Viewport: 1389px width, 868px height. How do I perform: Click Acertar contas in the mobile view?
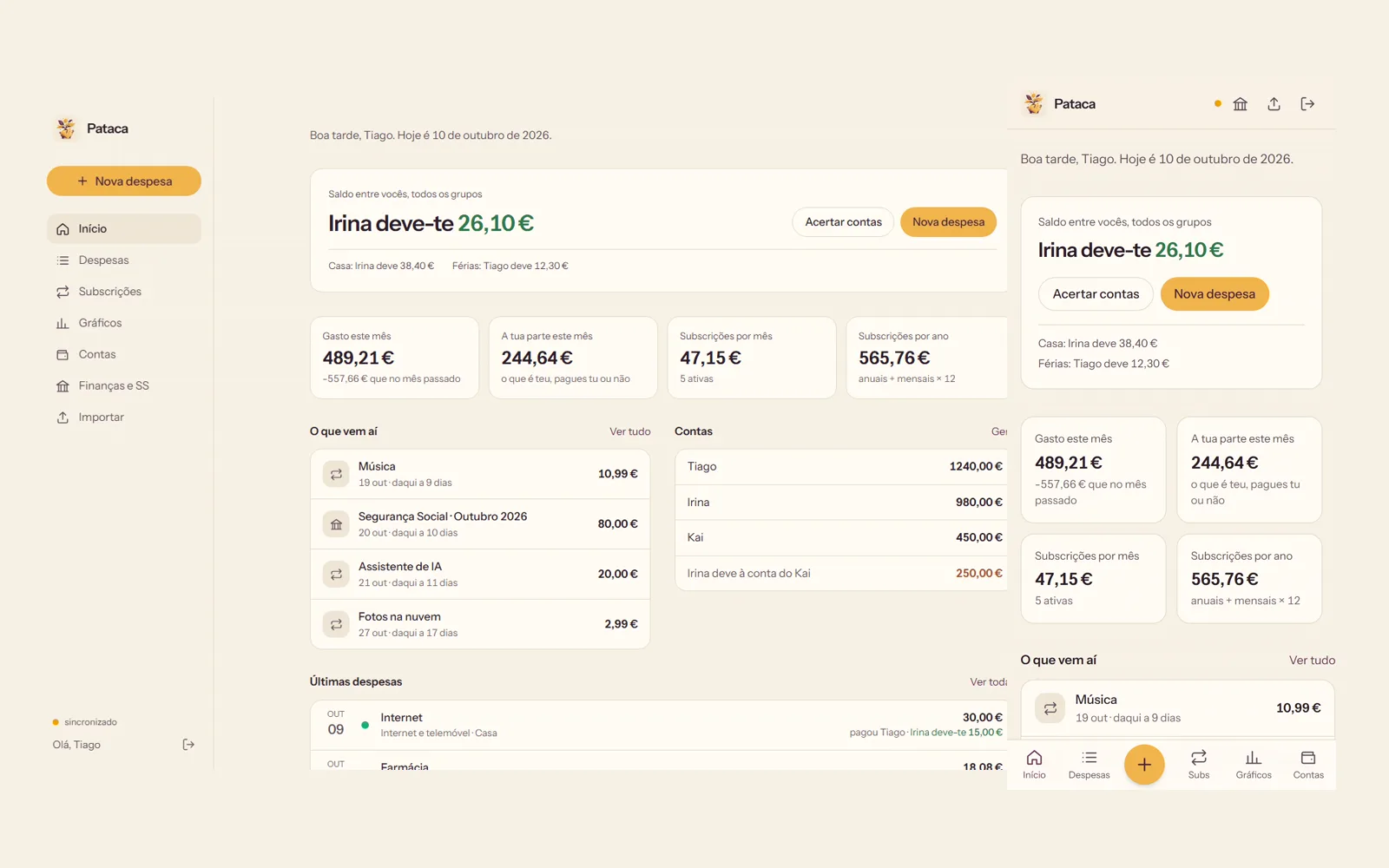(1096, 294)
